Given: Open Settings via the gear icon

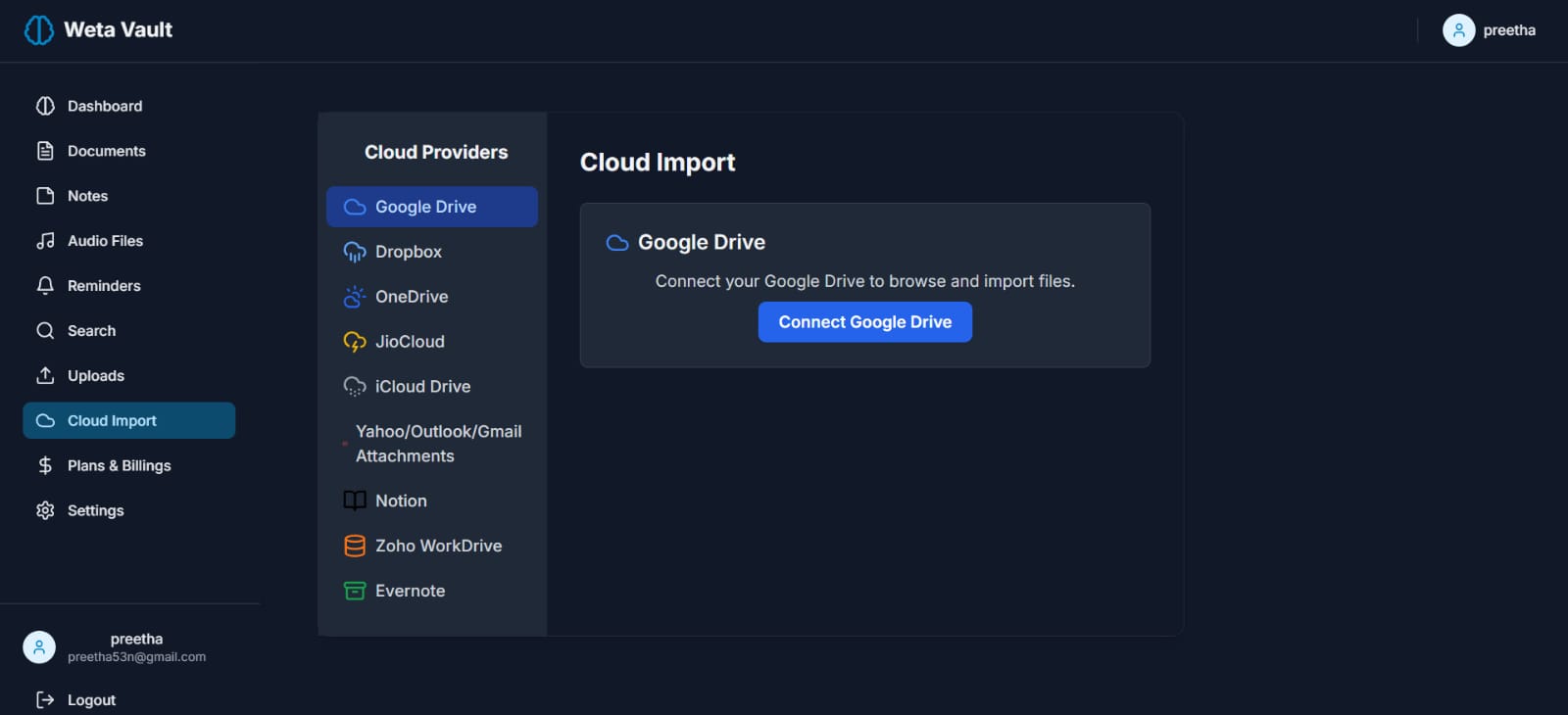Looking at the screenshot, I should [x=45, y=511].
